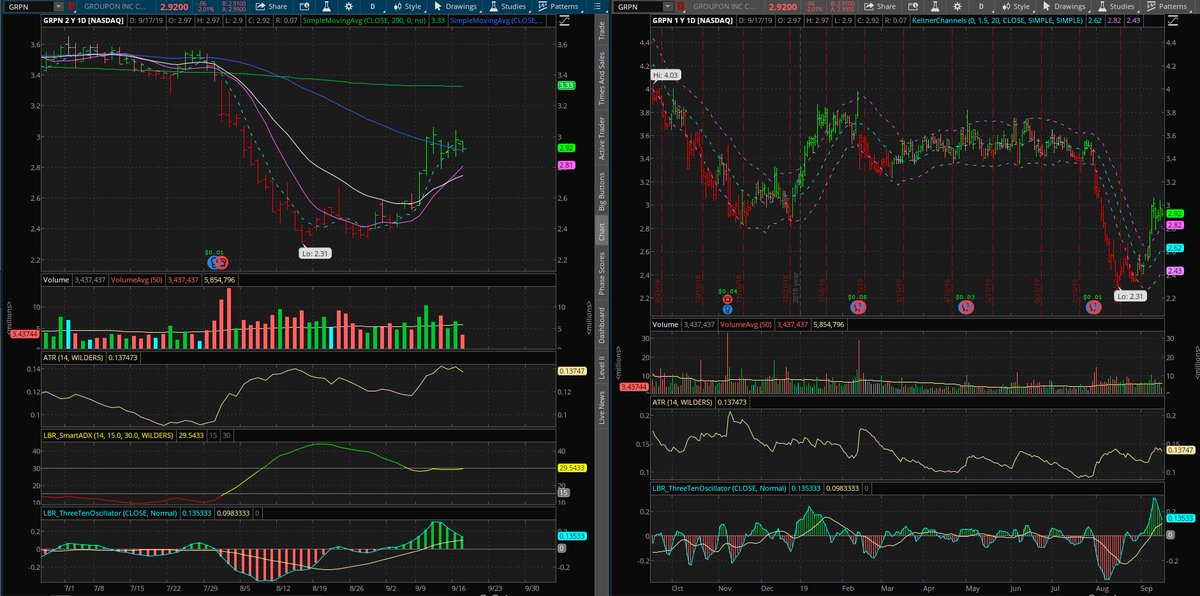
Task: Click earnings marker labeled $0.03 on right chart
Action: point(965,308)
